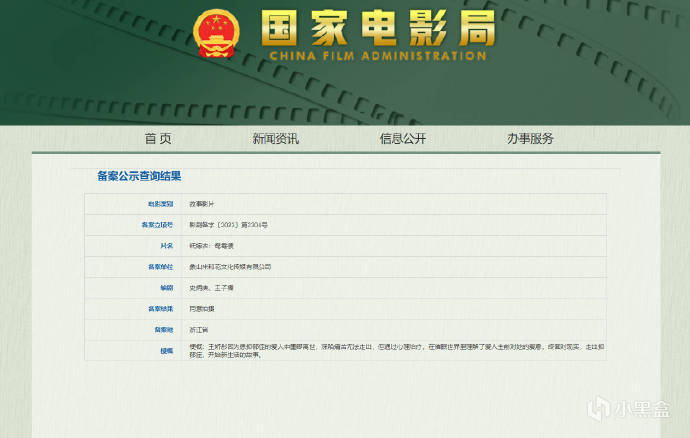Click the 编剧 row label
The image size is (690, 438).
coord(167,288)
